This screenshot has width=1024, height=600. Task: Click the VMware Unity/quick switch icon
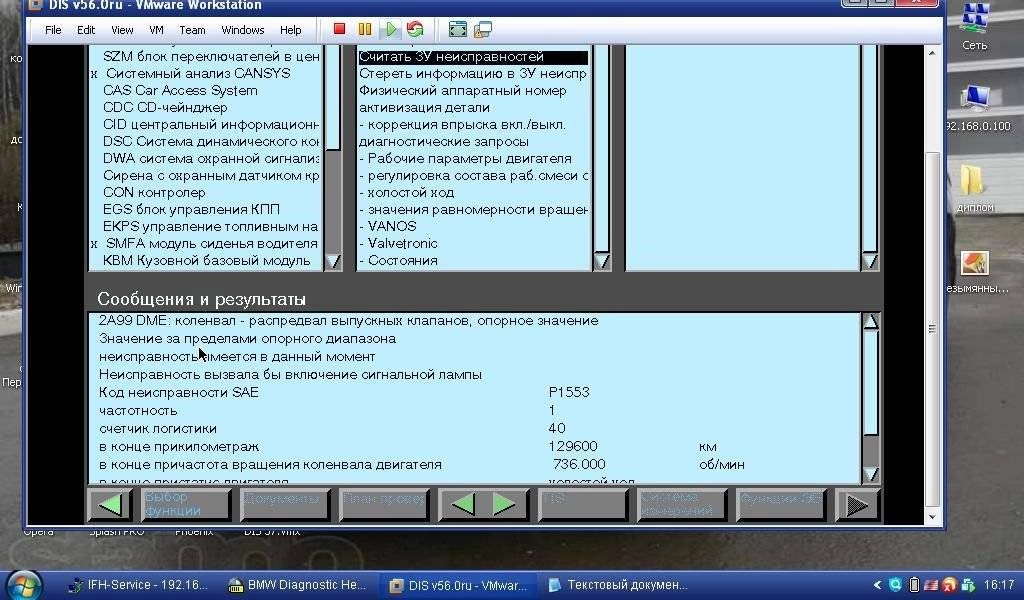(x=483, y=29)
